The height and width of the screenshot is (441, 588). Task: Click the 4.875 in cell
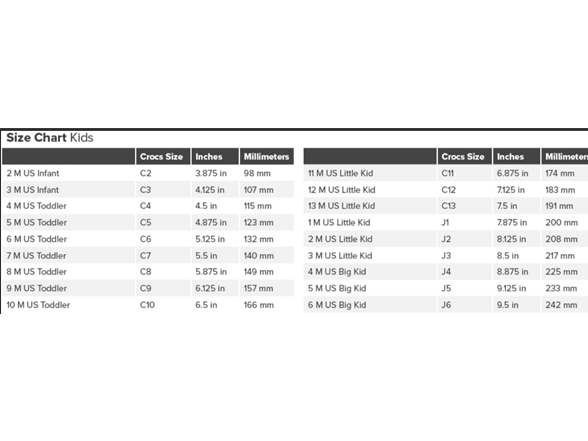215,222
